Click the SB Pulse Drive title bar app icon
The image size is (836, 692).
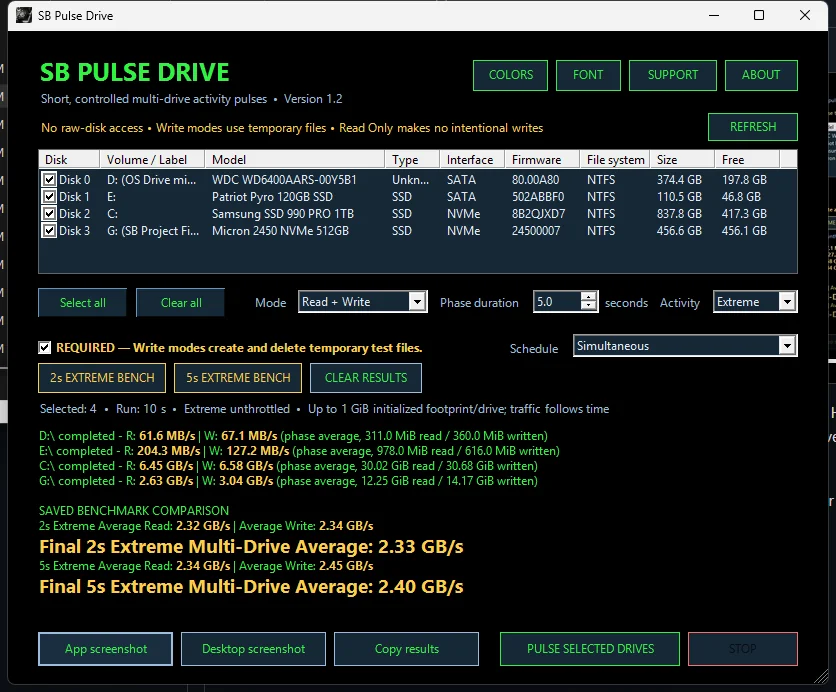point(23,15)
